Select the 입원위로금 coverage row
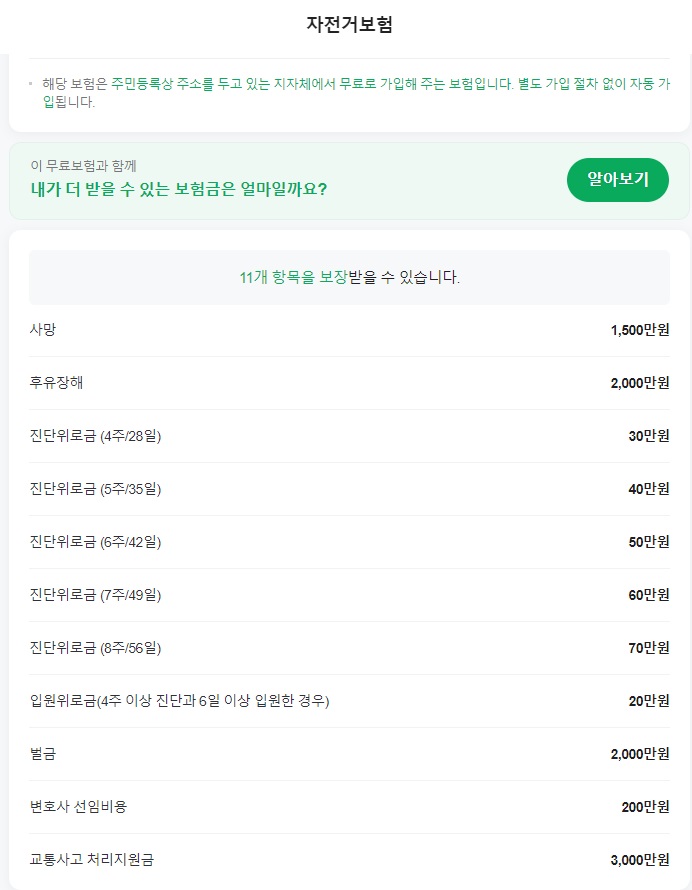The width and height of the screenshot is (692, 890). [345, 700]
